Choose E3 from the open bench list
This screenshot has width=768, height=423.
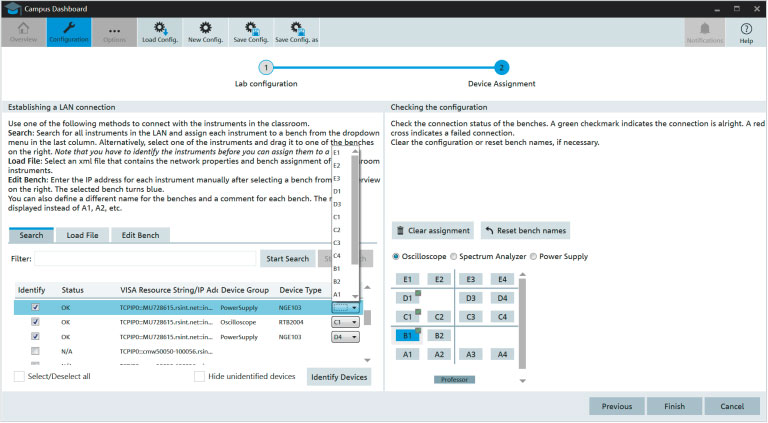[x=337, y=178]
